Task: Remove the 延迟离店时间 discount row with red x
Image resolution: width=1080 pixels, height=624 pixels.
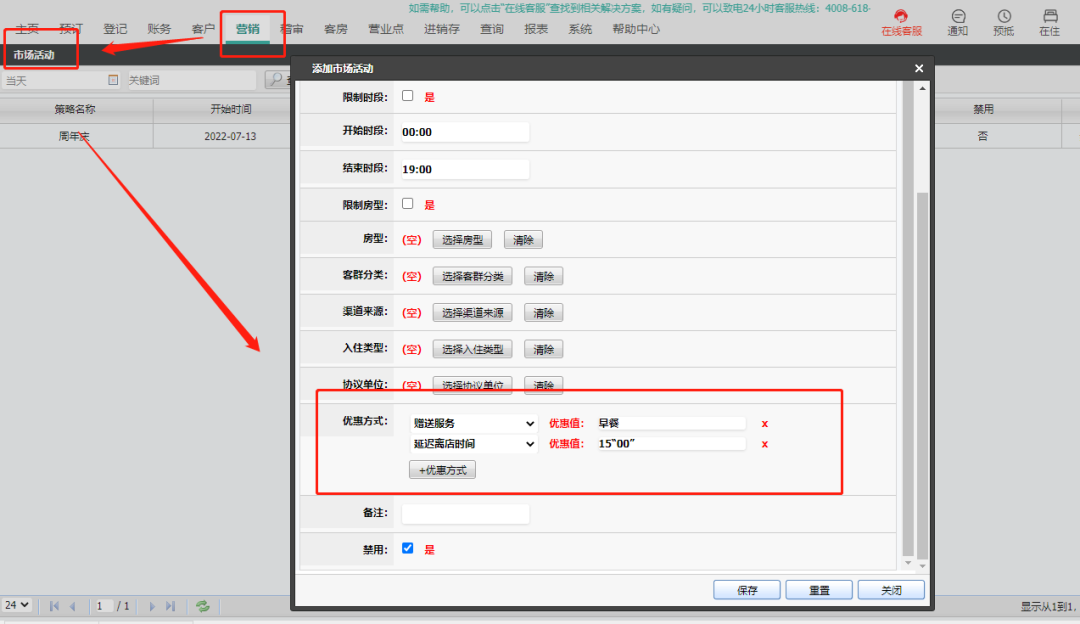Action: pyautogui.click(x=765, y=444)
